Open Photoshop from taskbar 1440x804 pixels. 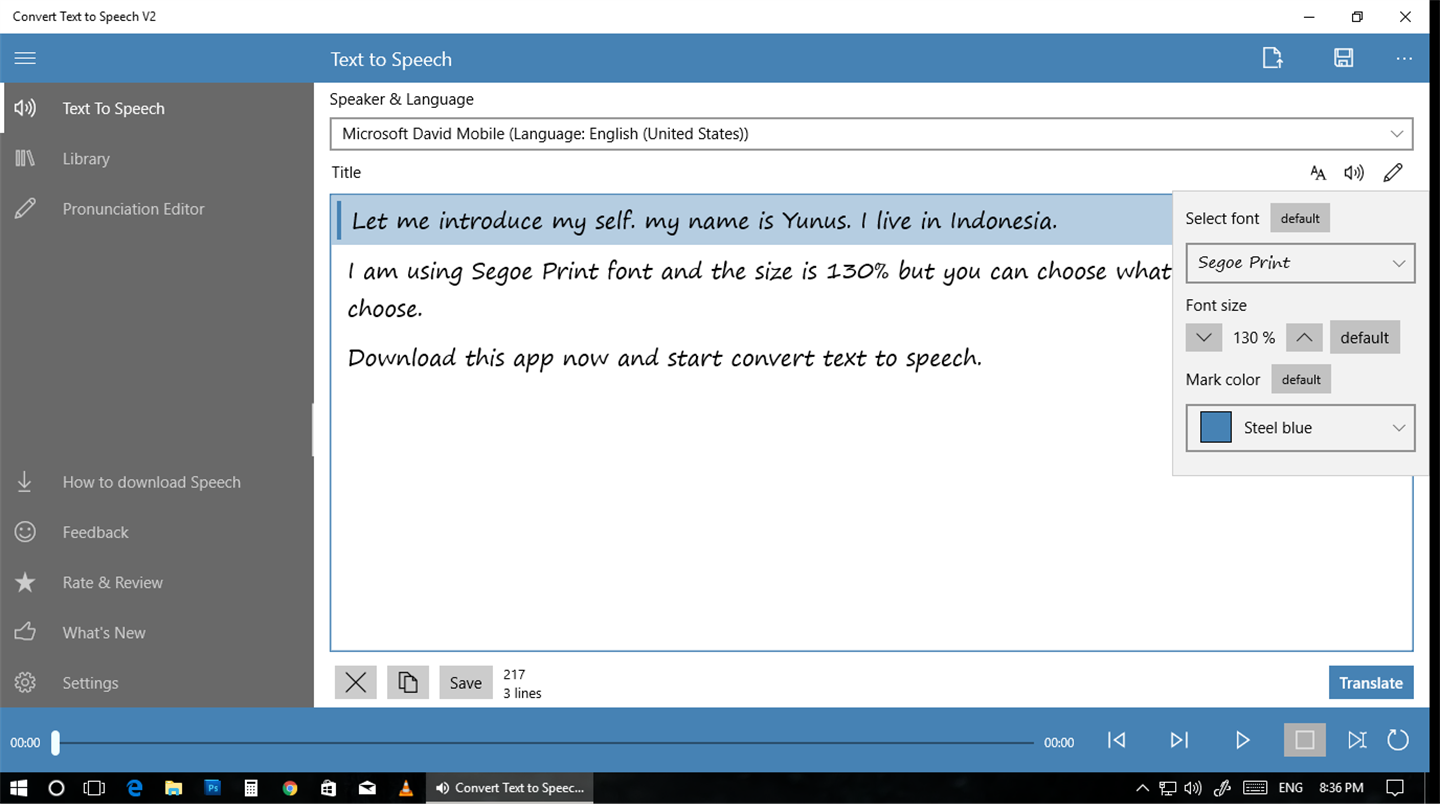212,788
